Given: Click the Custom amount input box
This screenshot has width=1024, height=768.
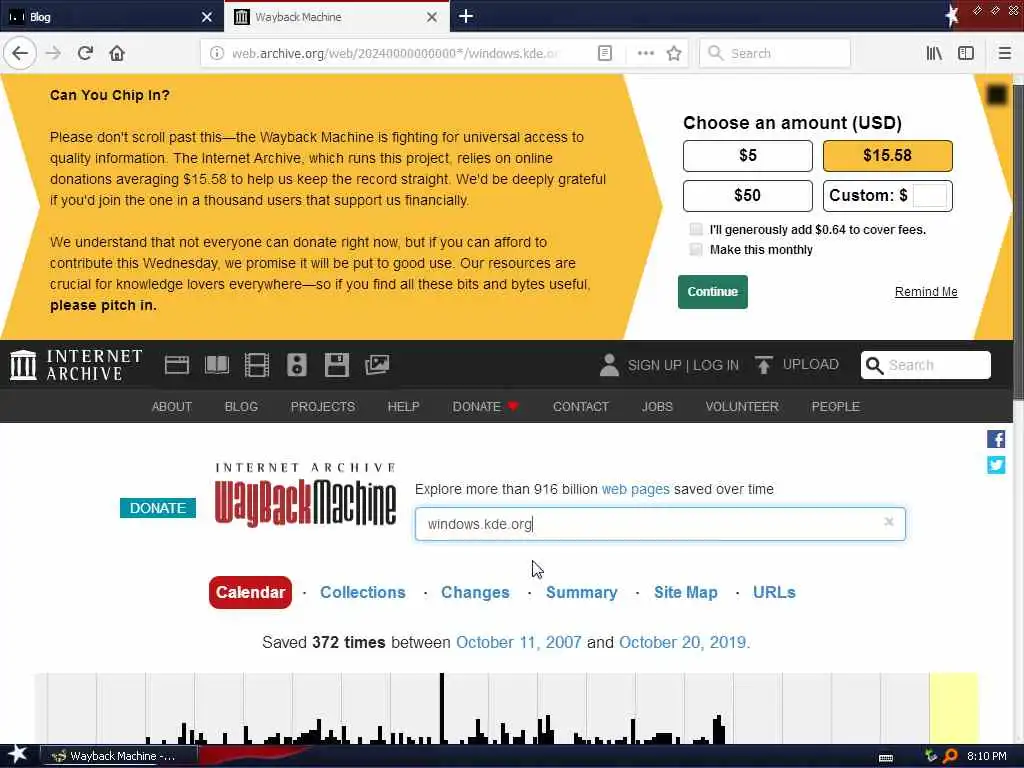Looking at the screenshot, I should click(929, 195).
